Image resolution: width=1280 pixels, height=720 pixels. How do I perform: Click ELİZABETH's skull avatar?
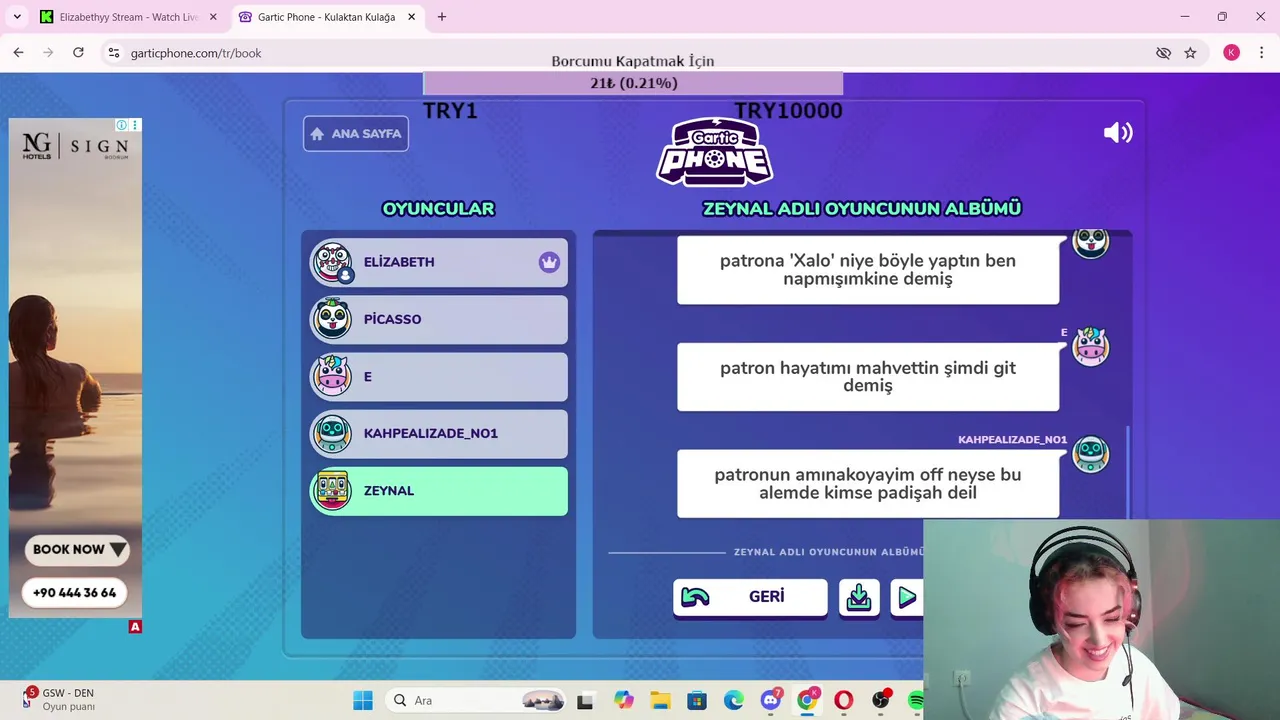pyautogui.click(x=332, y=262)
